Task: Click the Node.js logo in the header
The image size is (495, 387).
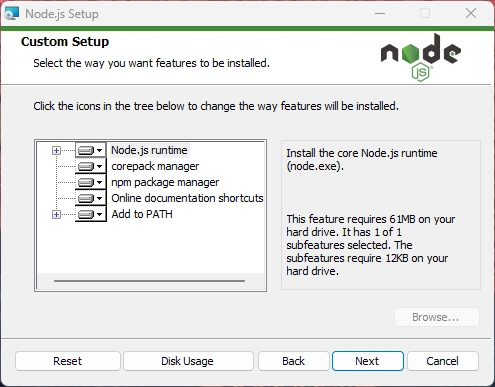Action: pos(421,57)
